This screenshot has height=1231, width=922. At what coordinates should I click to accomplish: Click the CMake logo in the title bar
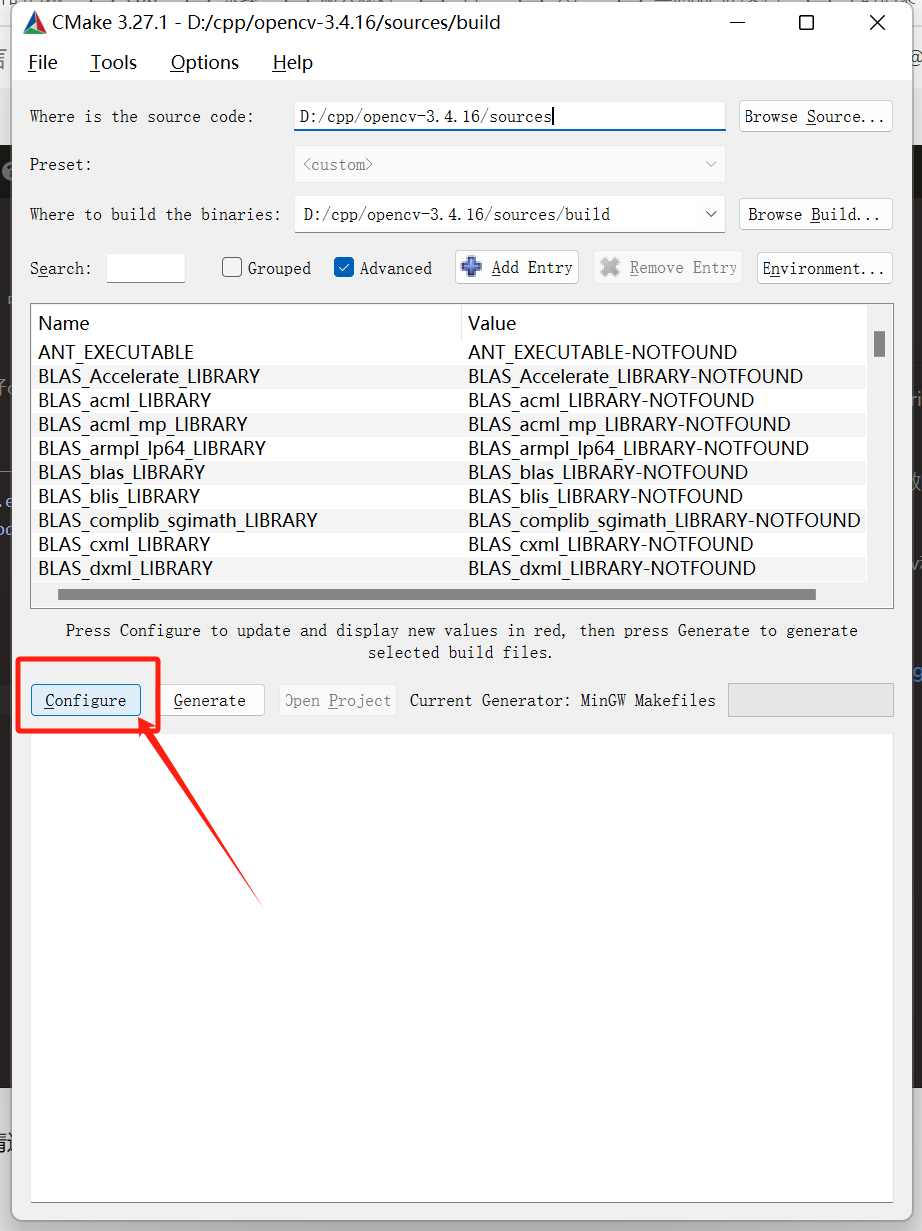tap(35, 22)
